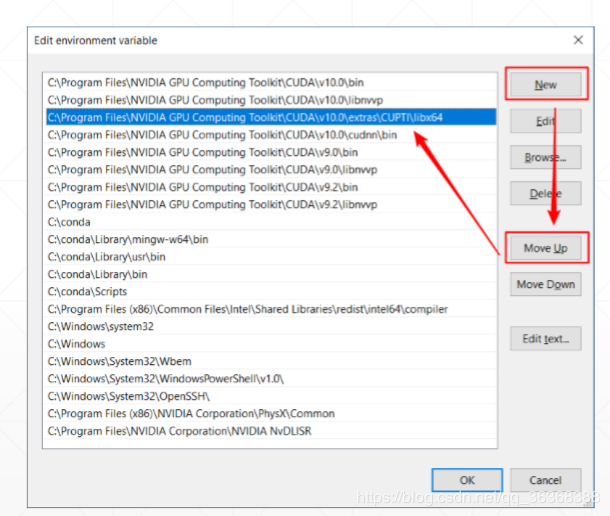Select the WindowsPowerShell\v1.0\ path entry
The width and height of the screenshot is (610, 516).
pyautogui.click(x=271, y=379)
